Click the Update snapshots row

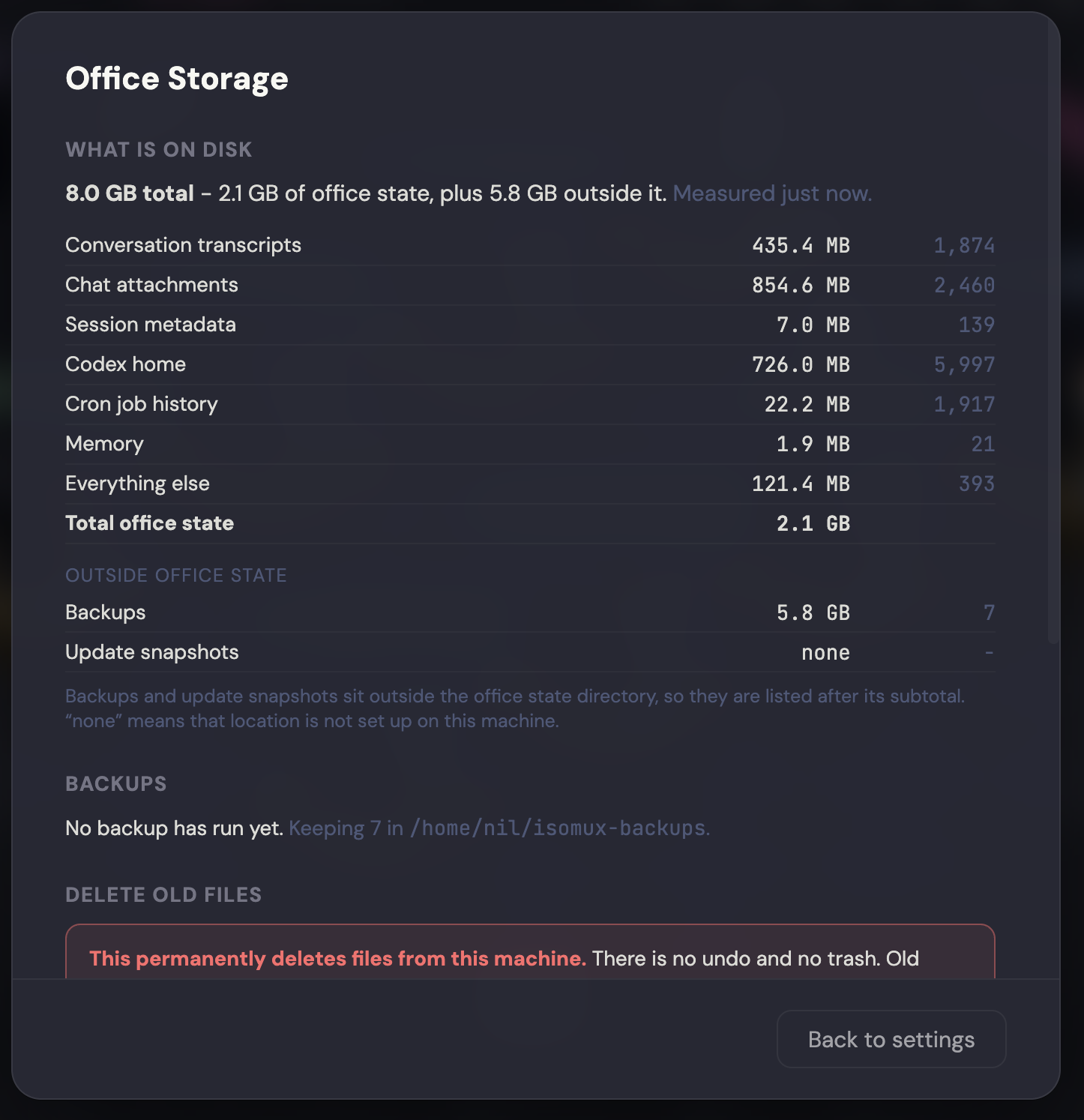tap(530, 652)
